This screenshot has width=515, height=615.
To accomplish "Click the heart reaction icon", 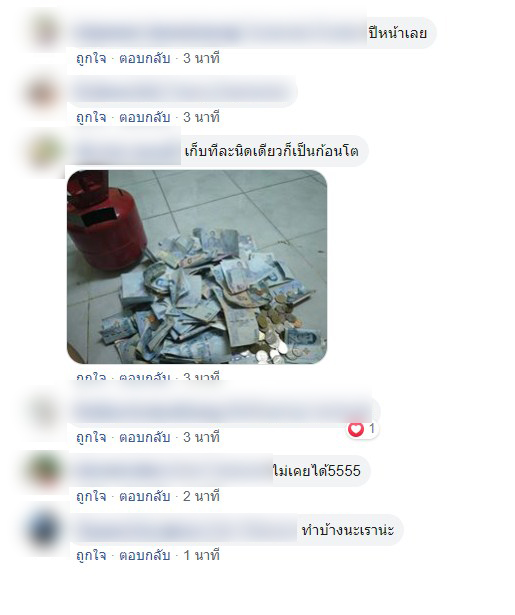I will [356, 429].
